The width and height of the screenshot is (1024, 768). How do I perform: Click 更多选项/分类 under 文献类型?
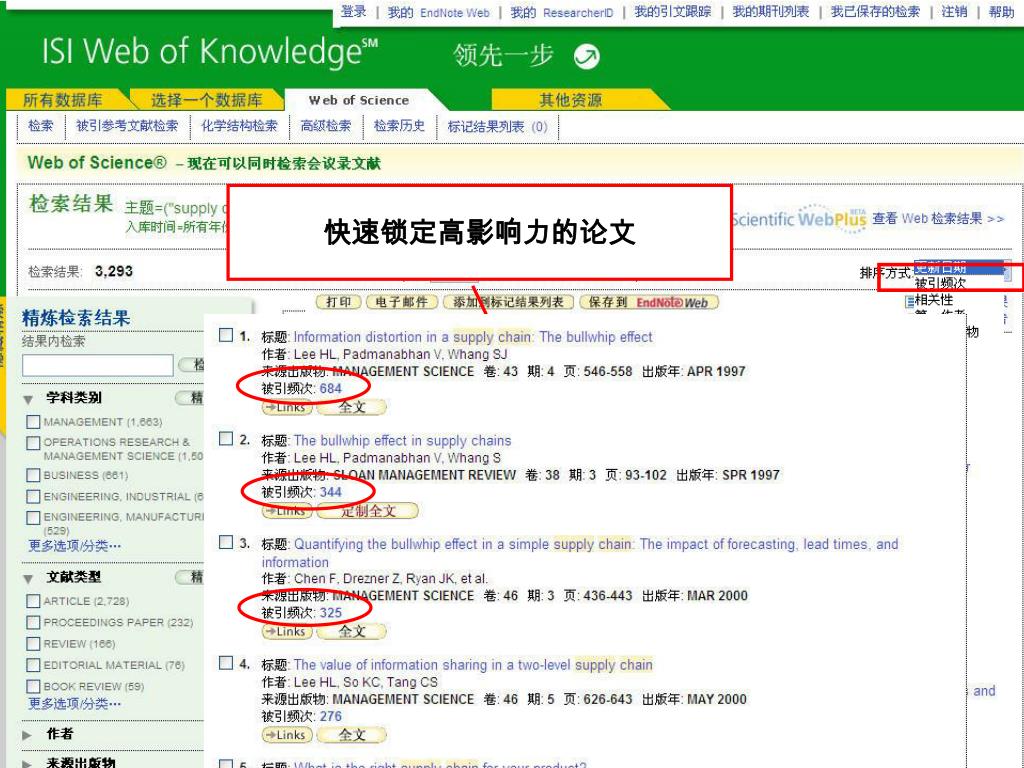point(74,703)
